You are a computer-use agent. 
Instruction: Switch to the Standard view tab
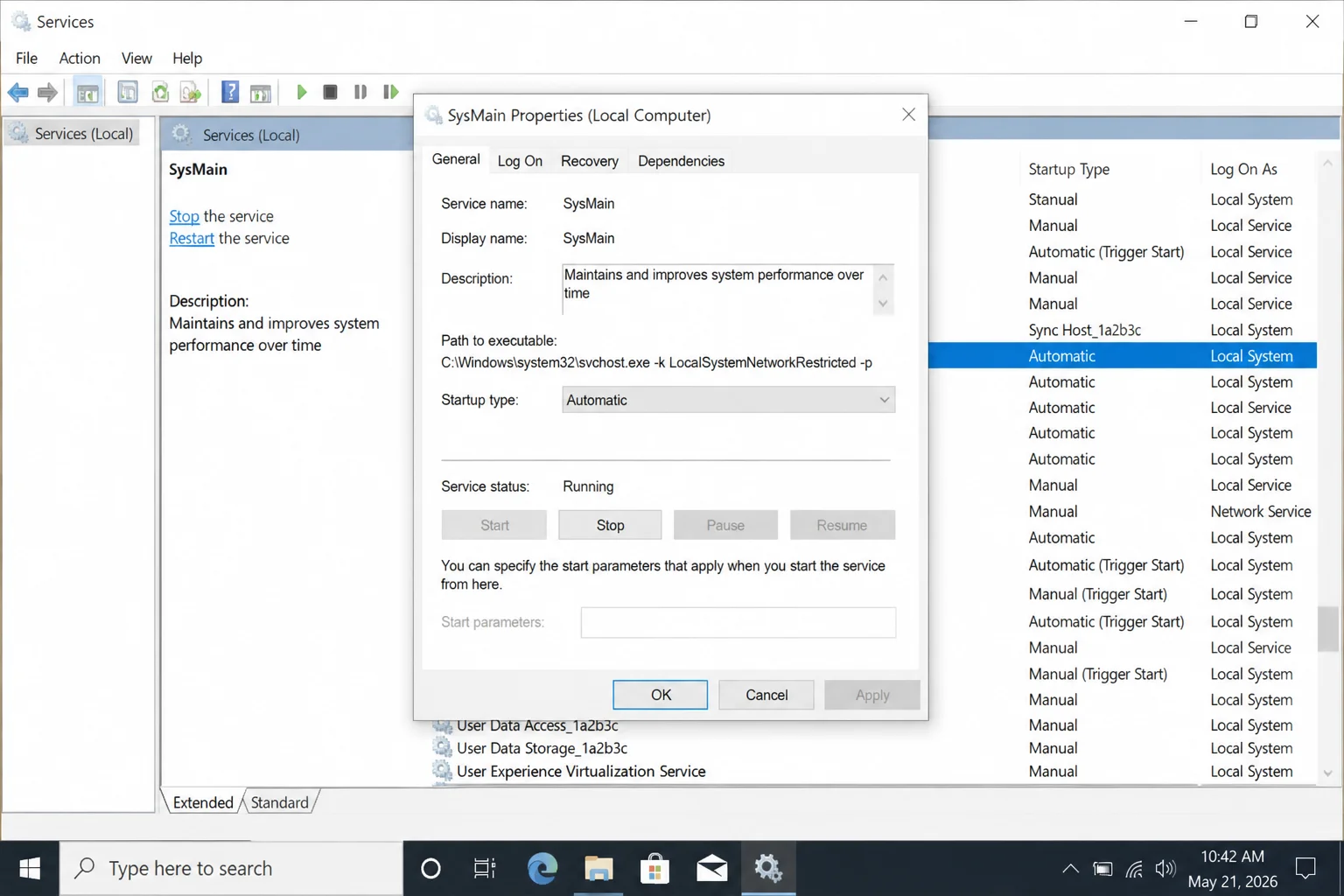point(280,802)
